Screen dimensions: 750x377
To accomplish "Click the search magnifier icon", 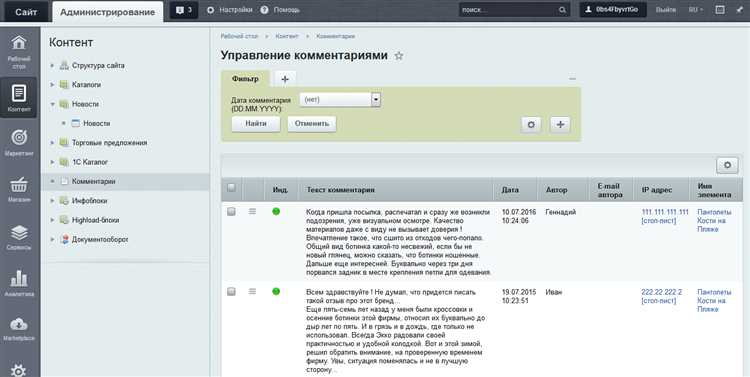I will 562,10.
